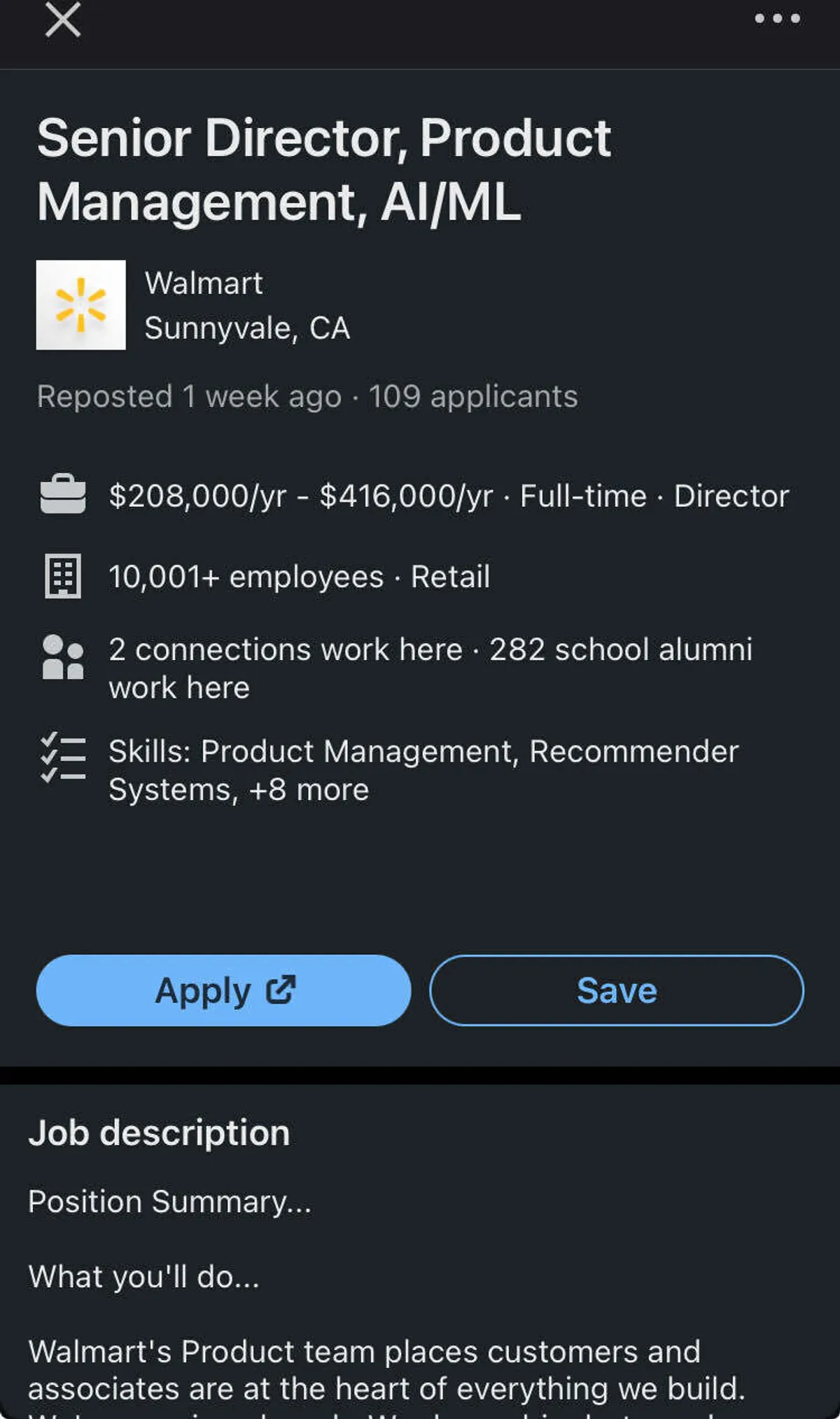Click the company building icon

63,576
